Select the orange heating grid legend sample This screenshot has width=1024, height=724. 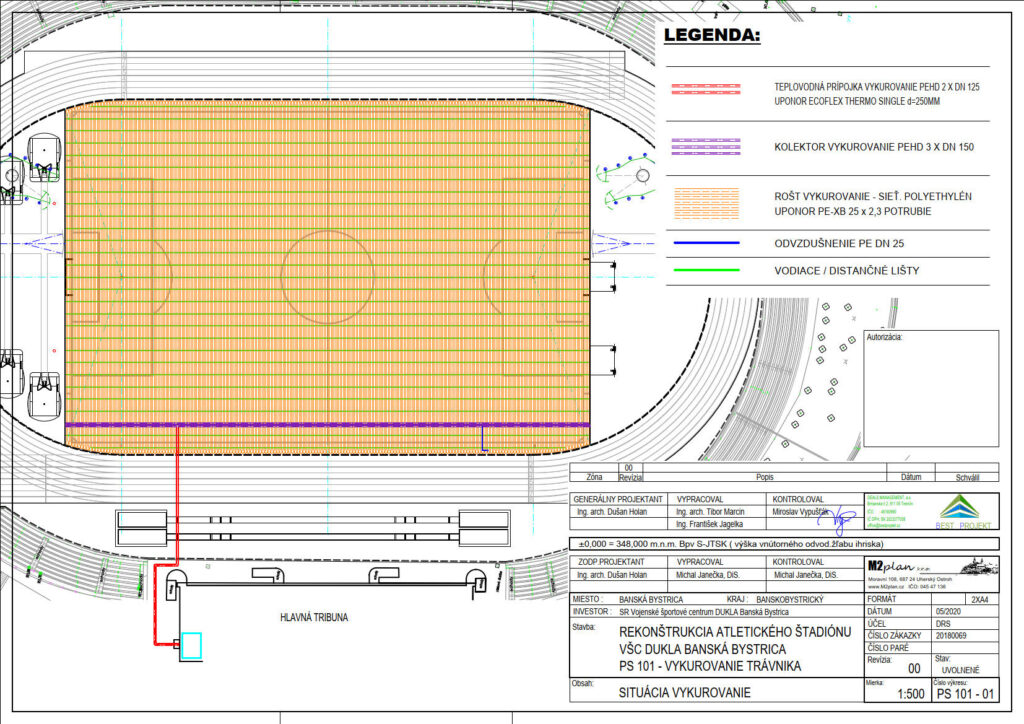click(x=701, y=205)
